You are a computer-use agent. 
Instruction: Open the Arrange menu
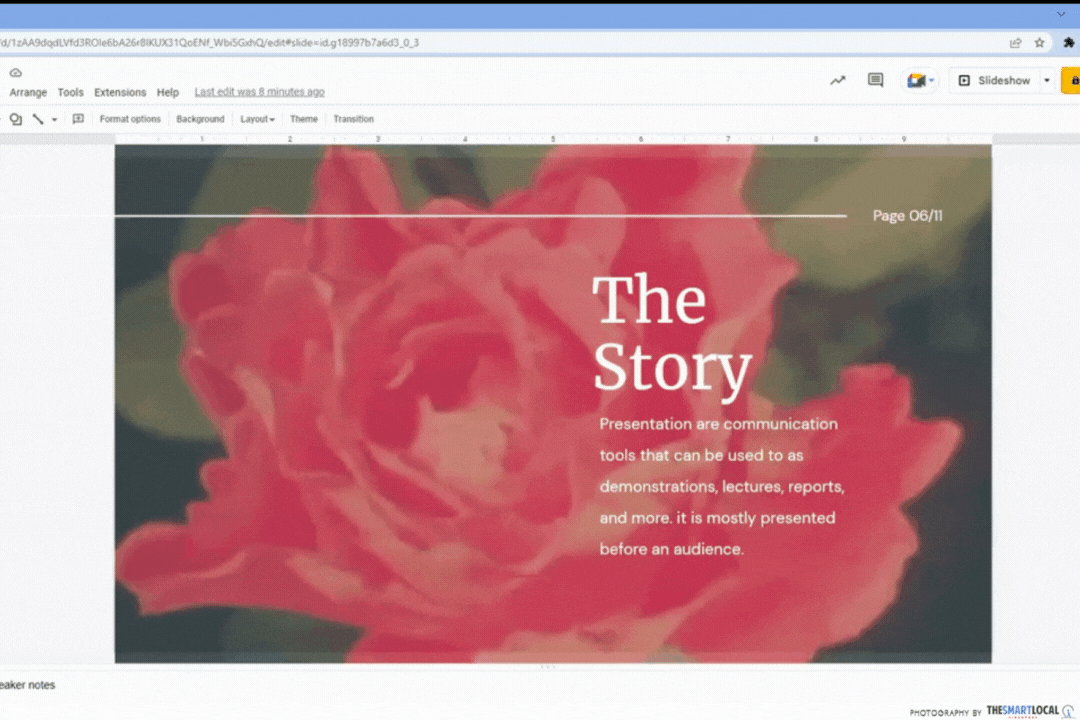click(28, 92)
